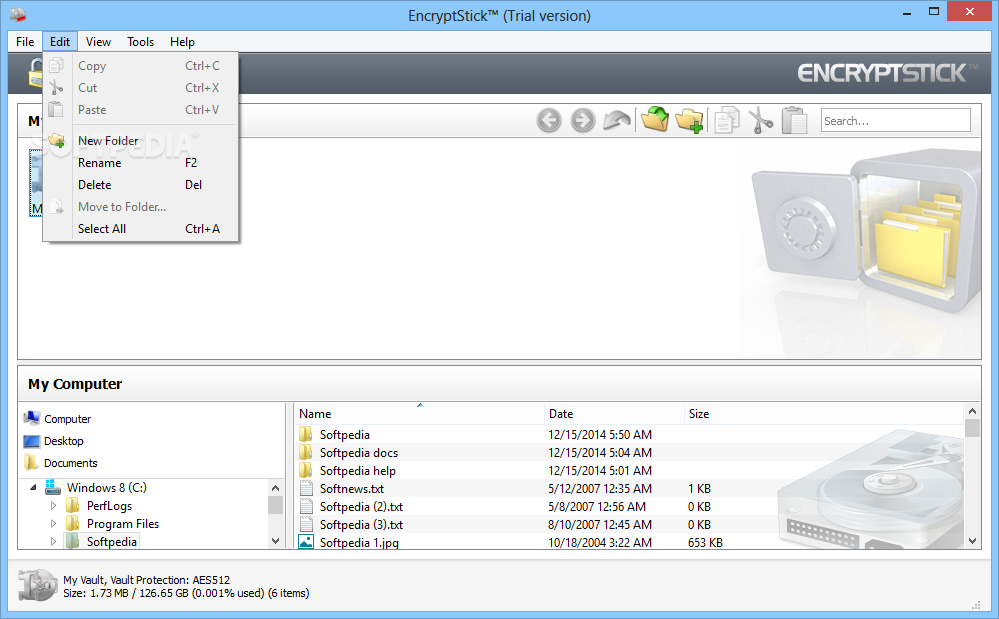Collapse the Windows 8 (C:) tree node
The image size is (999, 619).
click(33, 487)
